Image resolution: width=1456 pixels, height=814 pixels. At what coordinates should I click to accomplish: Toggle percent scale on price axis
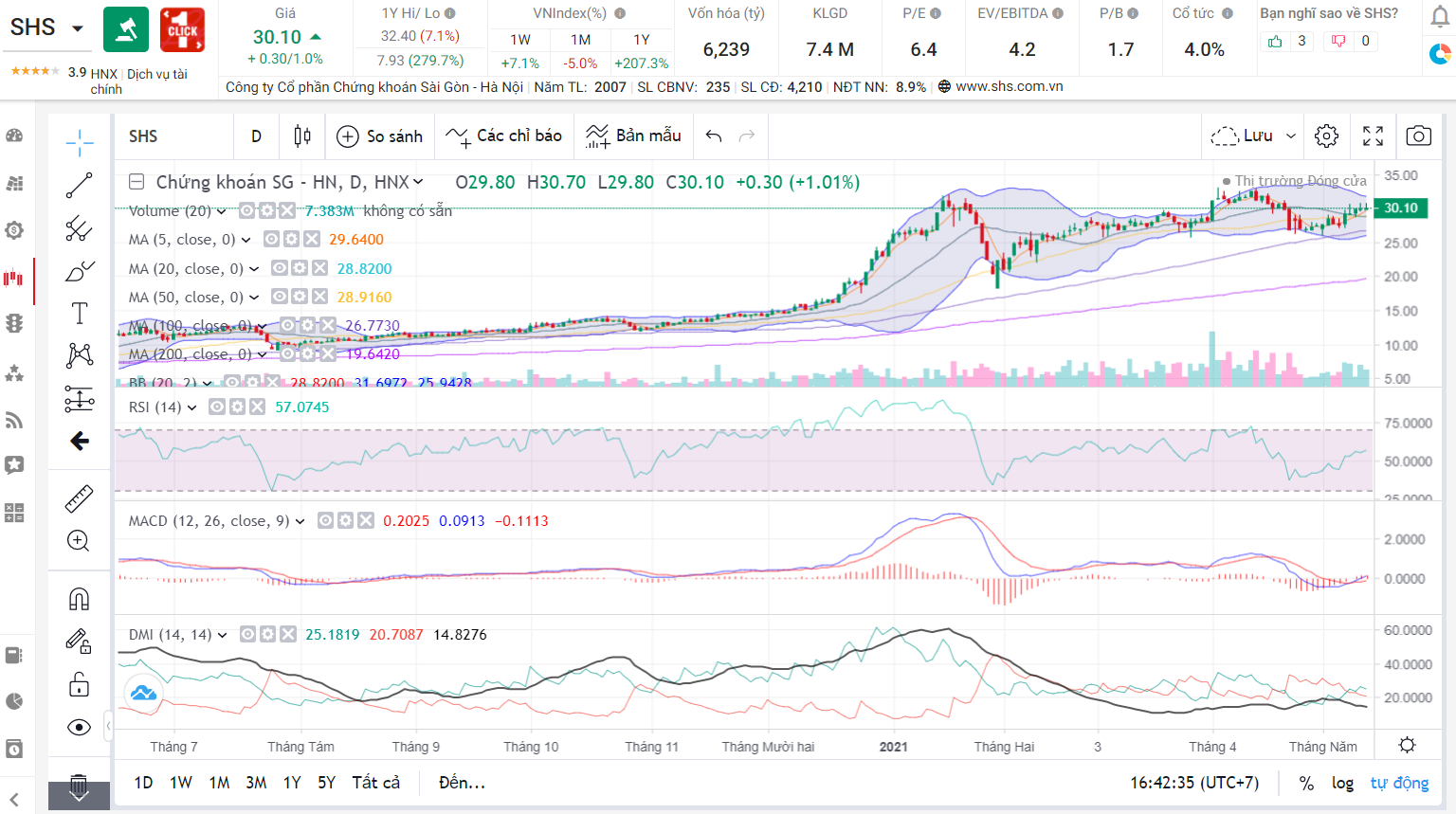(x=1306, y=783)
